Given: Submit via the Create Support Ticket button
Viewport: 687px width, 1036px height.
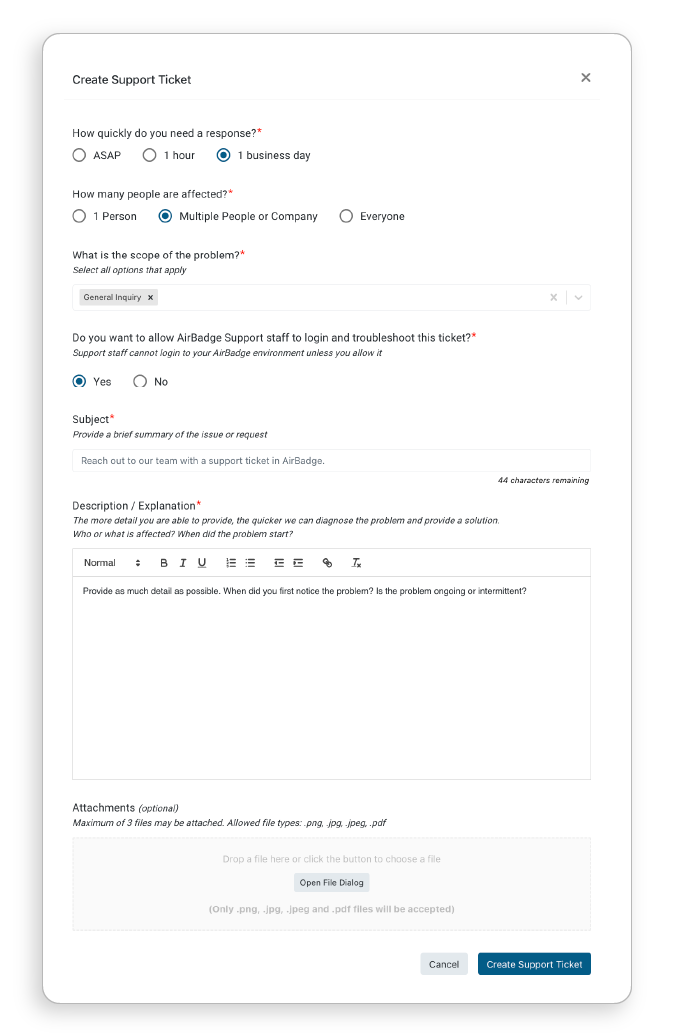Looking at the screenshot, I should [534, 964].
